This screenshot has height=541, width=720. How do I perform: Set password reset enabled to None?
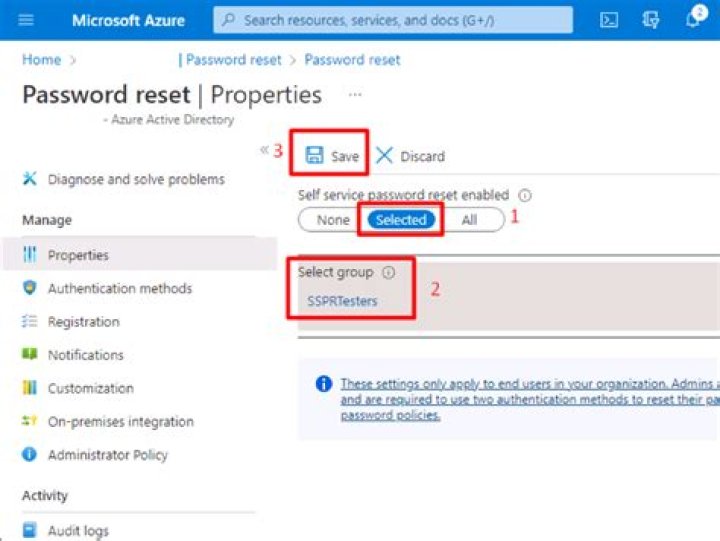333,220
